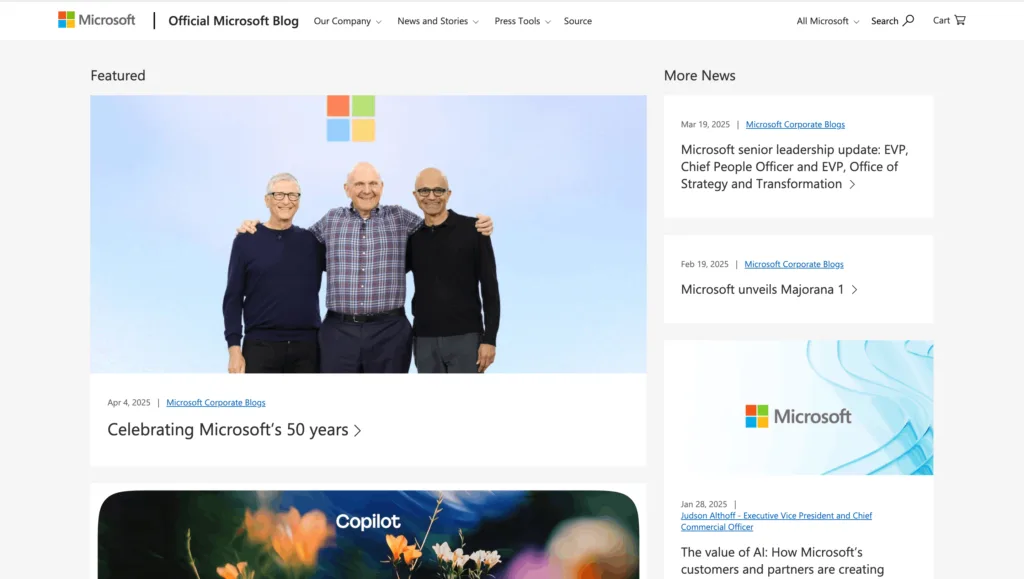Open Judson Althoff author link
Viewport: 1024px width, 579px height.
[x=776, y=521]
